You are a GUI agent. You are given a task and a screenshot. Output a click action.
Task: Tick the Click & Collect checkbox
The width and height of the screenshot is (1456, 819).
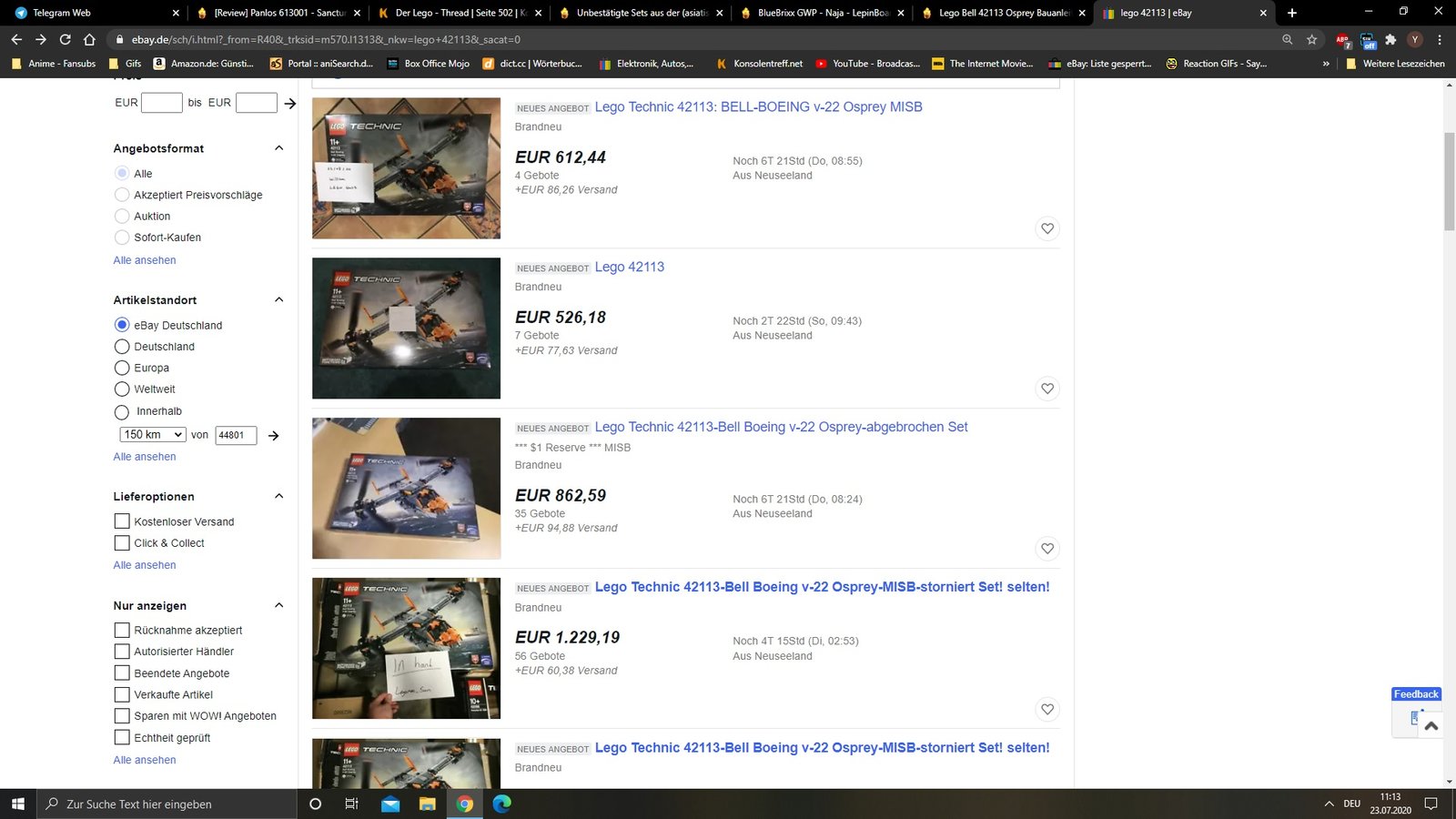[122, 543]
